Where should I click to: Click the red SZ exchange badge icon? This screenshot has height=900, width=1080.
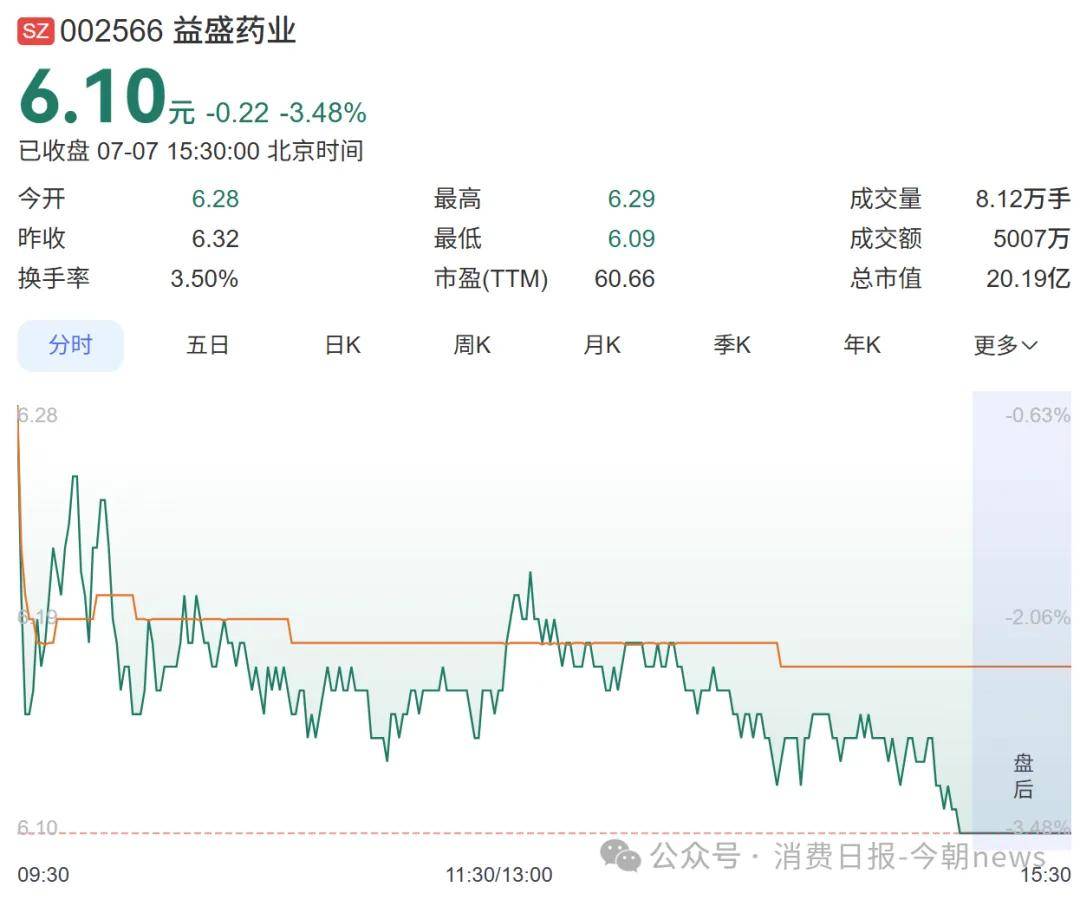pyautogui.click(x=36, y=31)
